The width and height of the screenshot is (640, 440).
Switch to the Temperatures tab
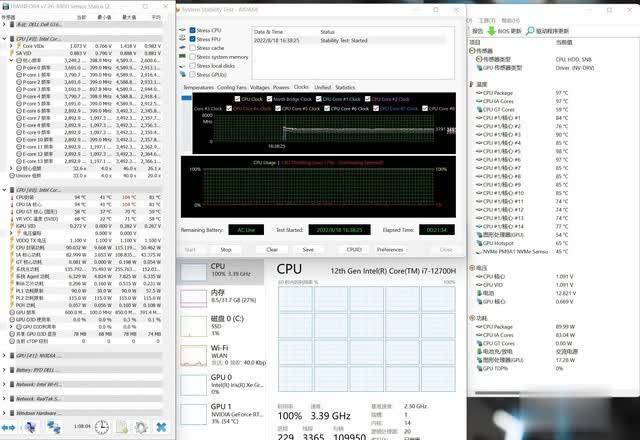coord(198,88)
